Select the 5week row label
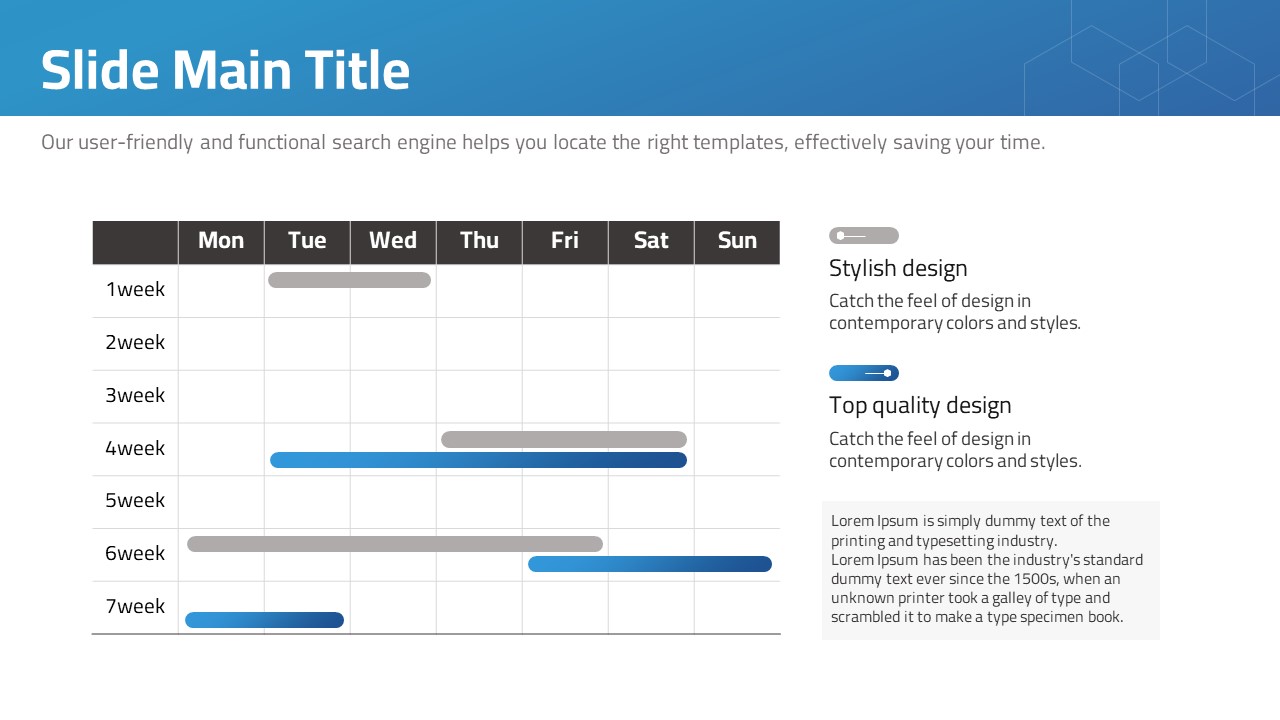This screenshot has height=720, width=1280. pyautogui.click(x=135, y=501)
